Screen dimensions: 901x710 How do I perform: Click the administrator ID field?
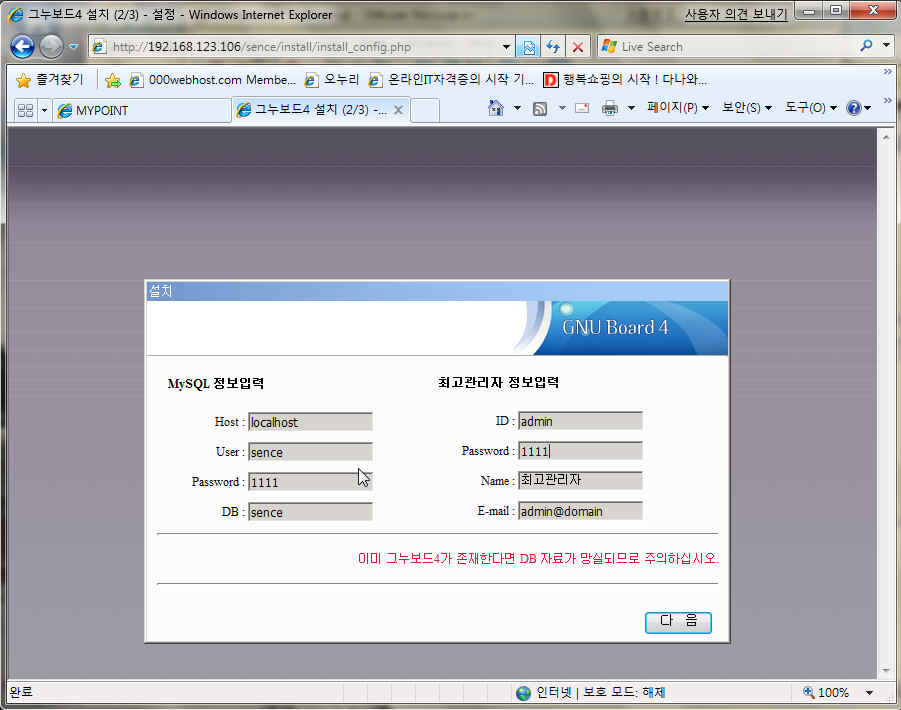pyautogui.click(x=580, y=421)
